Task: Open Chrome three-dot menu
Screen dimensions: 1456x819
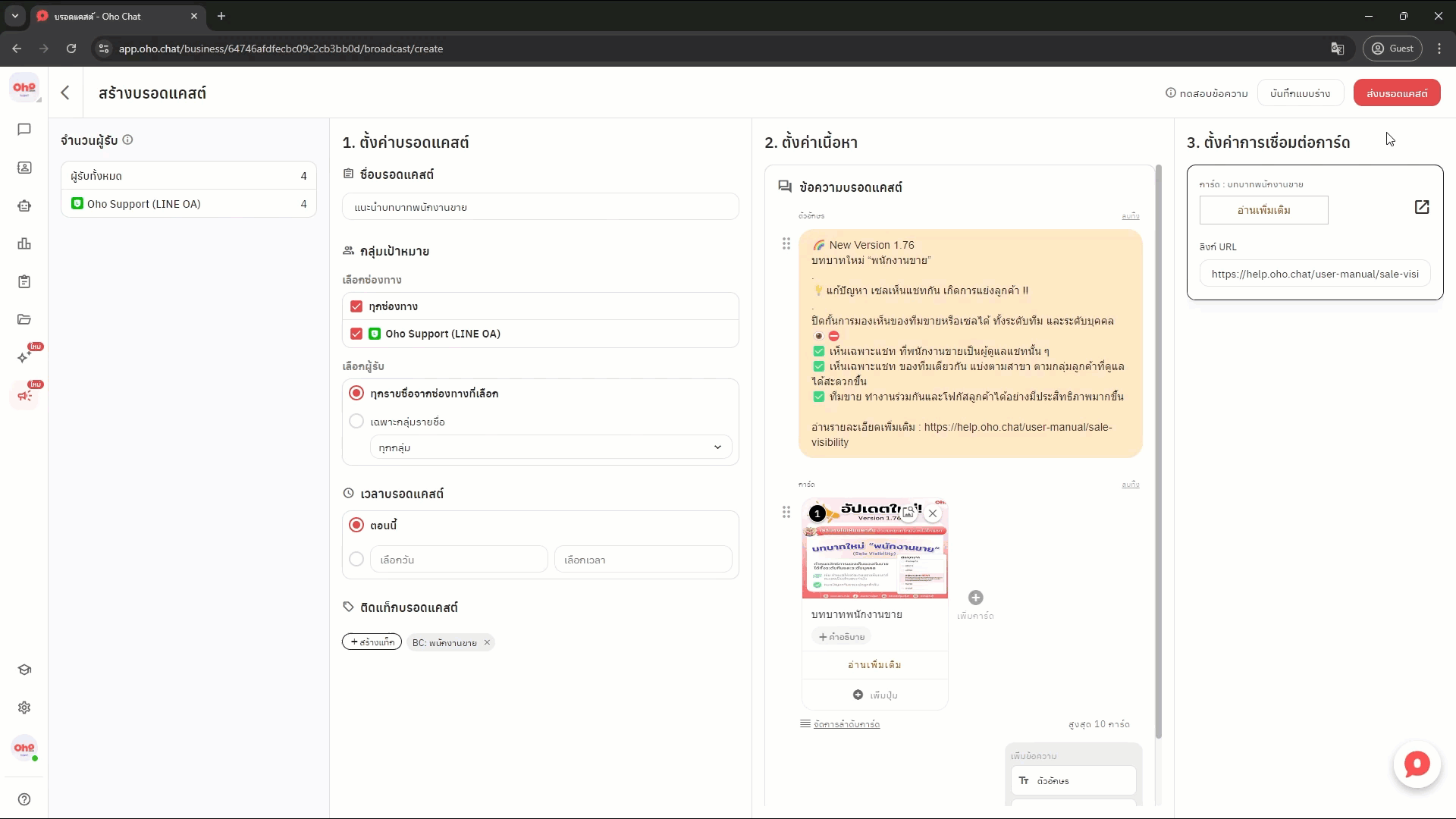Action: tap(1439, 49)
